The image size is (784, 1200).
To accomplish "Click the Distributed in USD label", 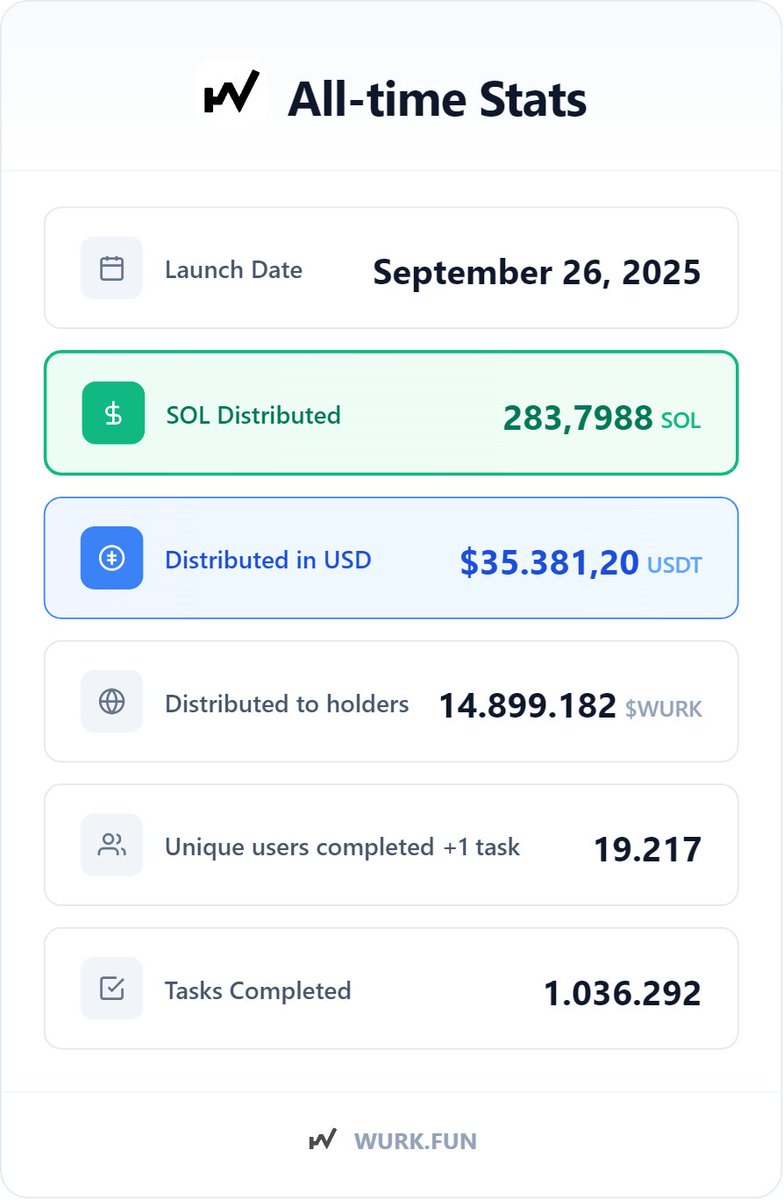I will coord(268,560).
